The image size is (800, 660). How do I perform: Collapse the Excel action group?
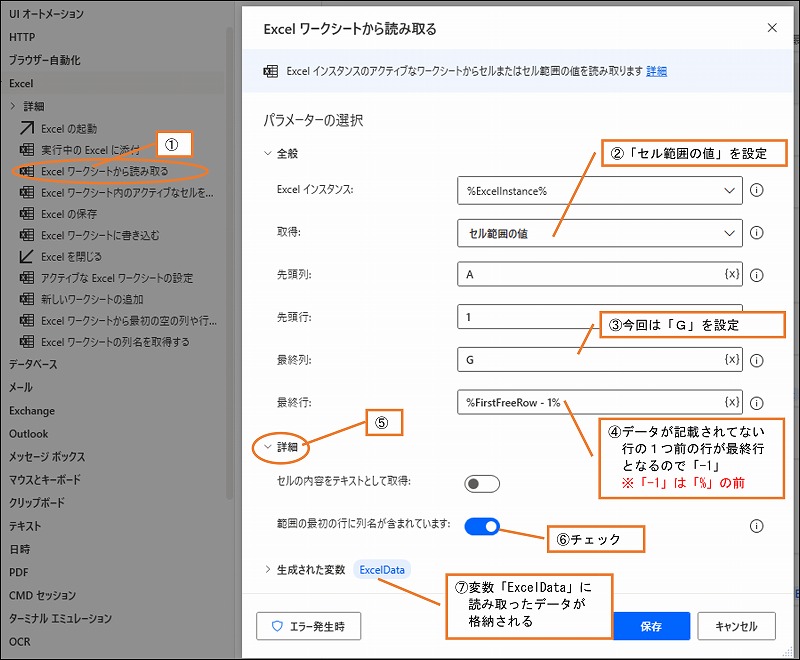point(21,83)
